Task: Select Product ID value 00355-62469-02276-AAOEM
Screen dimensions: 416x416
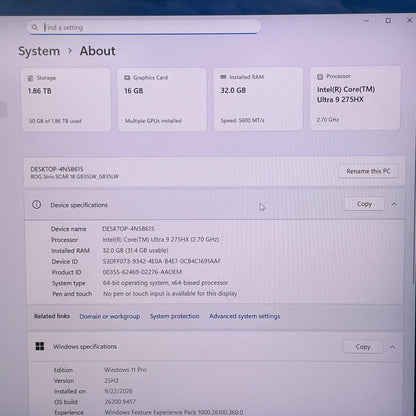Action: point(142,272)
